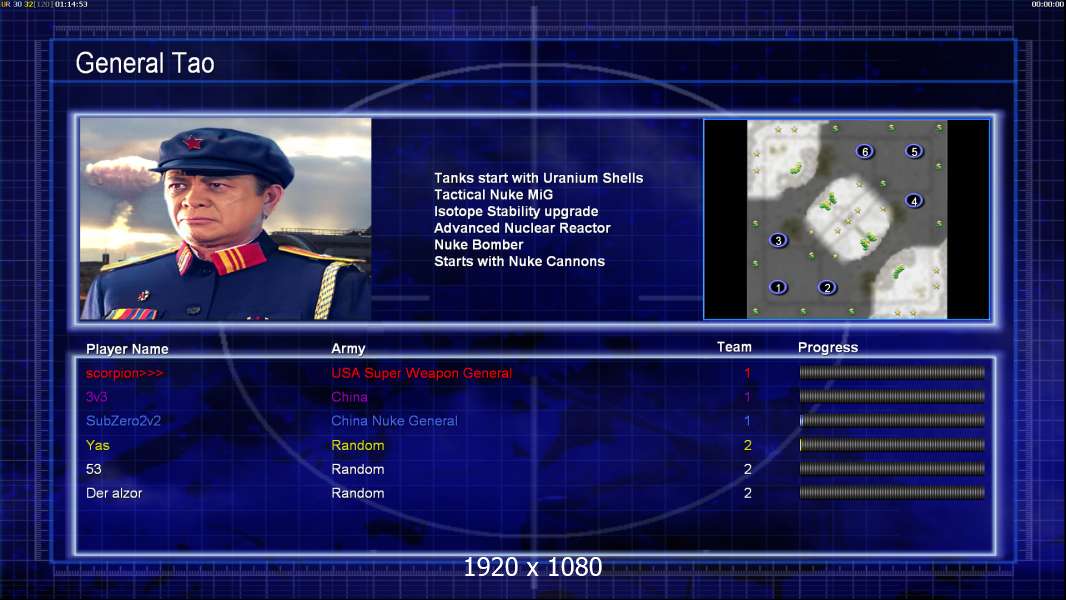Click the Team column header
The height and width of the screenshot is (600, 1066).
click(734, 347)
